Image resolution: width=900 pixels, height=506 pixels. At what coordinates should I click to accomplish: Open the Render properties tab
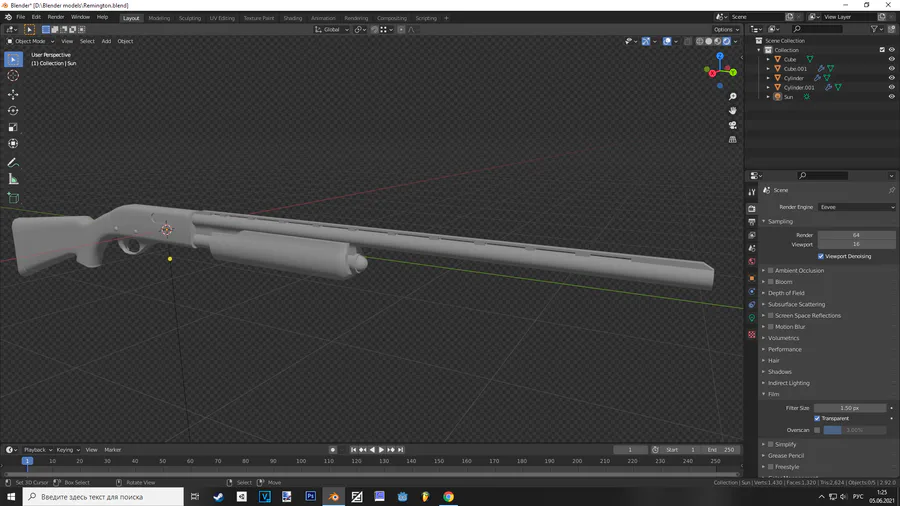pyautogui.click(x=751, y=208)
